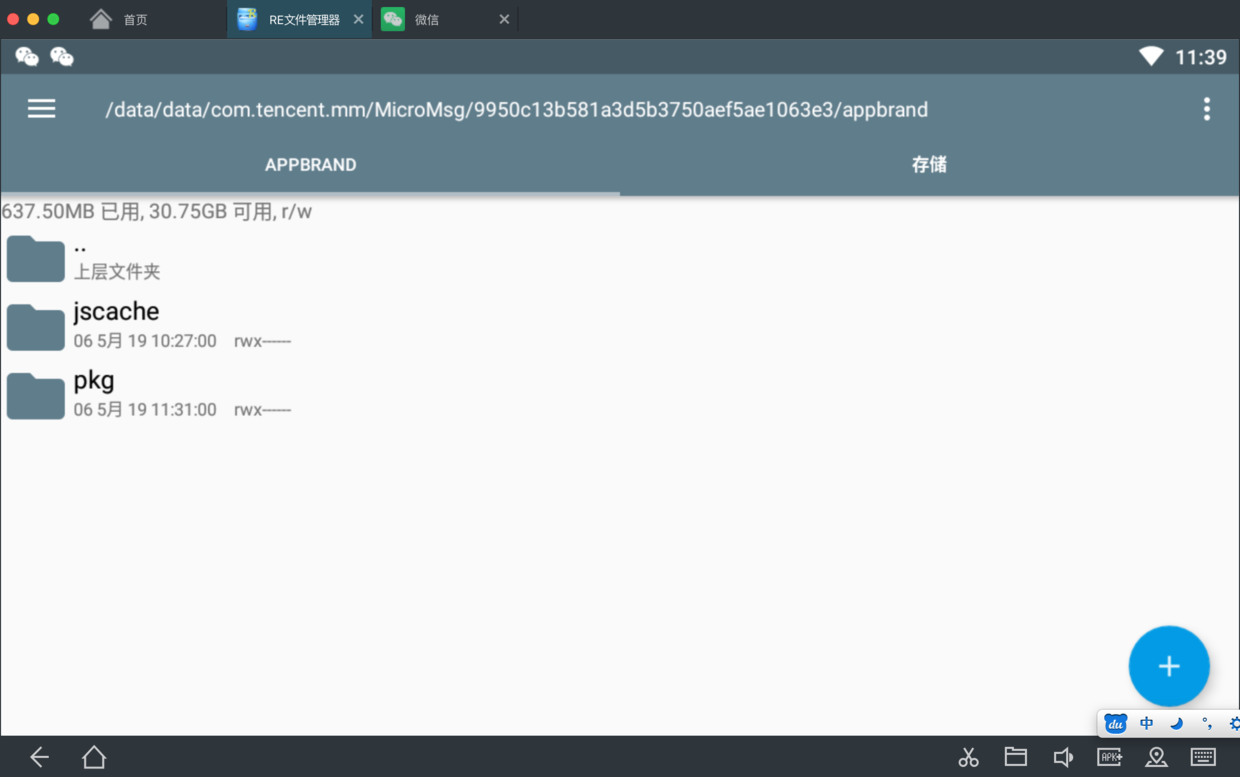Viewport: 1240px width, 777px height.
Task: Open the parent folder icon
Action: (x=36, y=259)
